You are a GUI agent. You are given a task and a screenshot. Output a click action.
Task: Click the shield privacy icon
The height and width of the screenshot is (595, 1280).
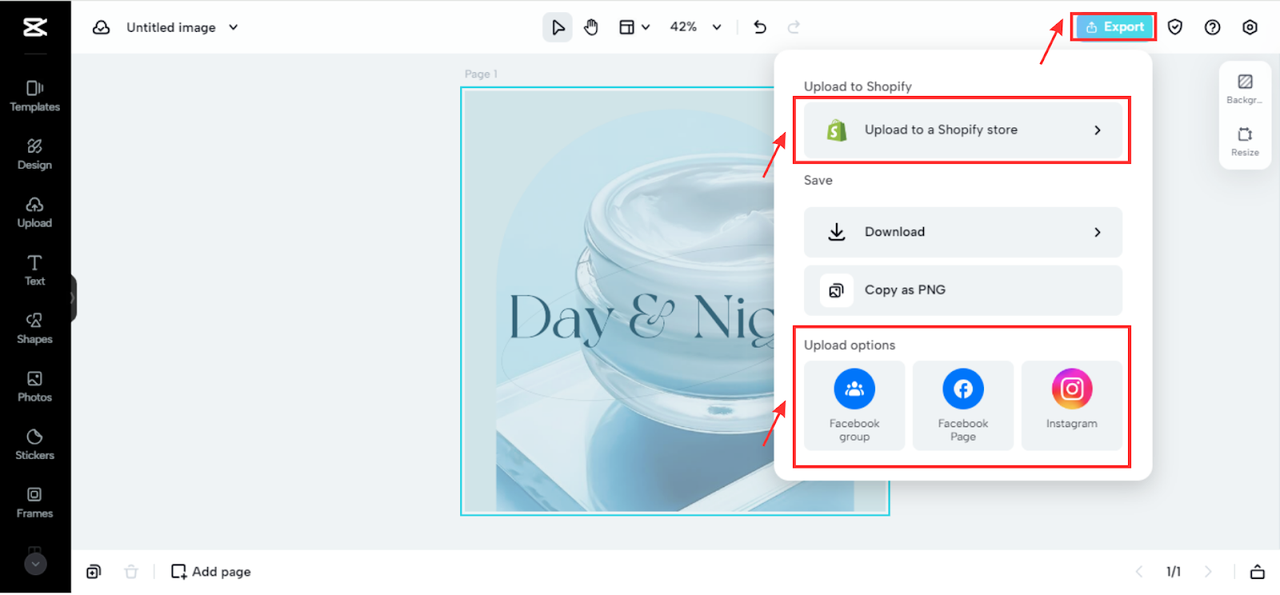pos(1175,27)
